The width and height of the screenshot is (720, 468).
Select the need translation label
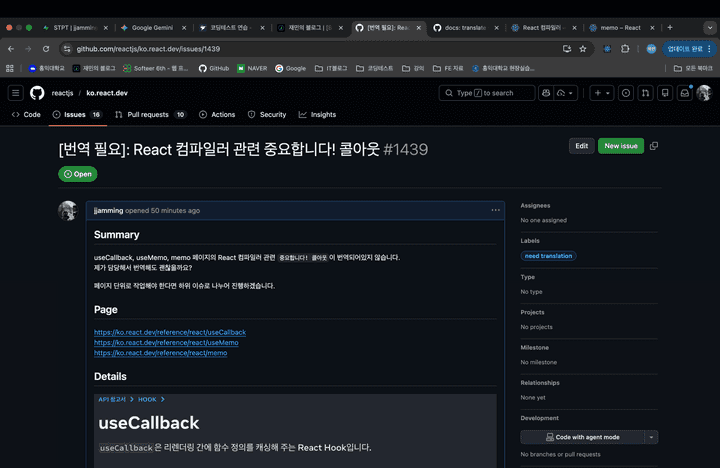548,256
